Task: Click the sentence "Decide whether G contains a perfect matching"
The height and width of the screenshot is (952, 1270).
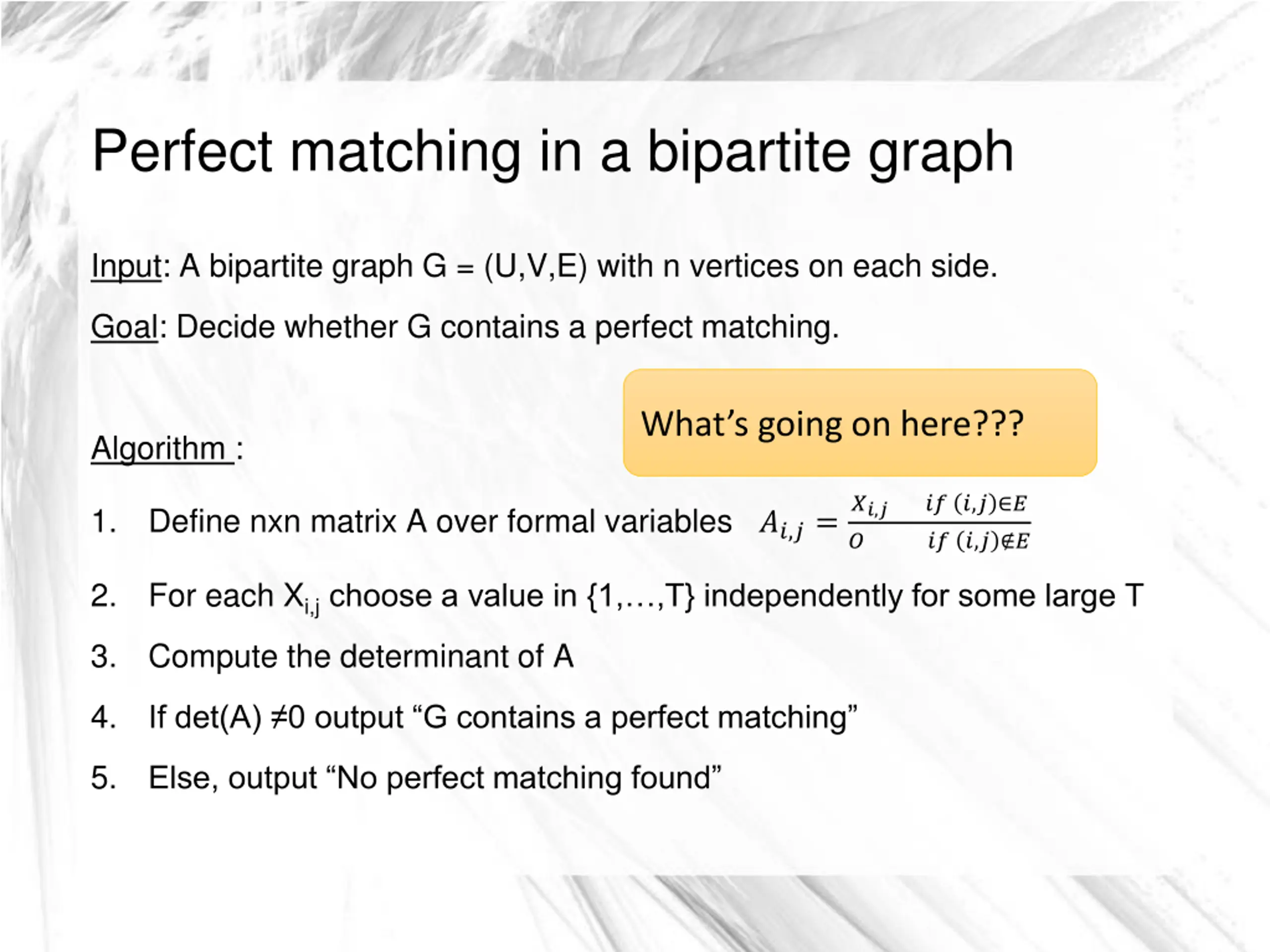Action: pyautogui.click(x=508, y=327)
